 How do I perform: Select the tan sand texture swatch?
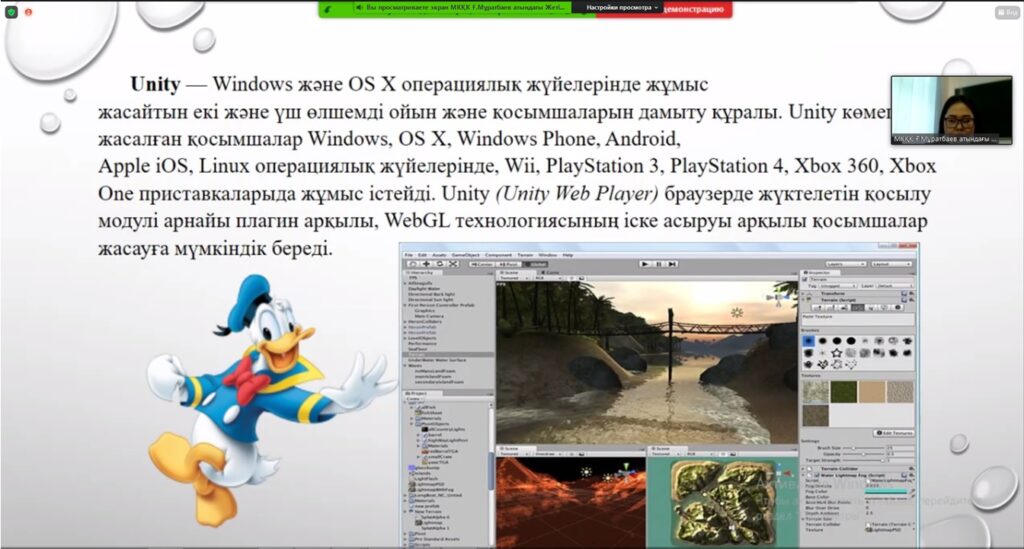tap(872, 392)
